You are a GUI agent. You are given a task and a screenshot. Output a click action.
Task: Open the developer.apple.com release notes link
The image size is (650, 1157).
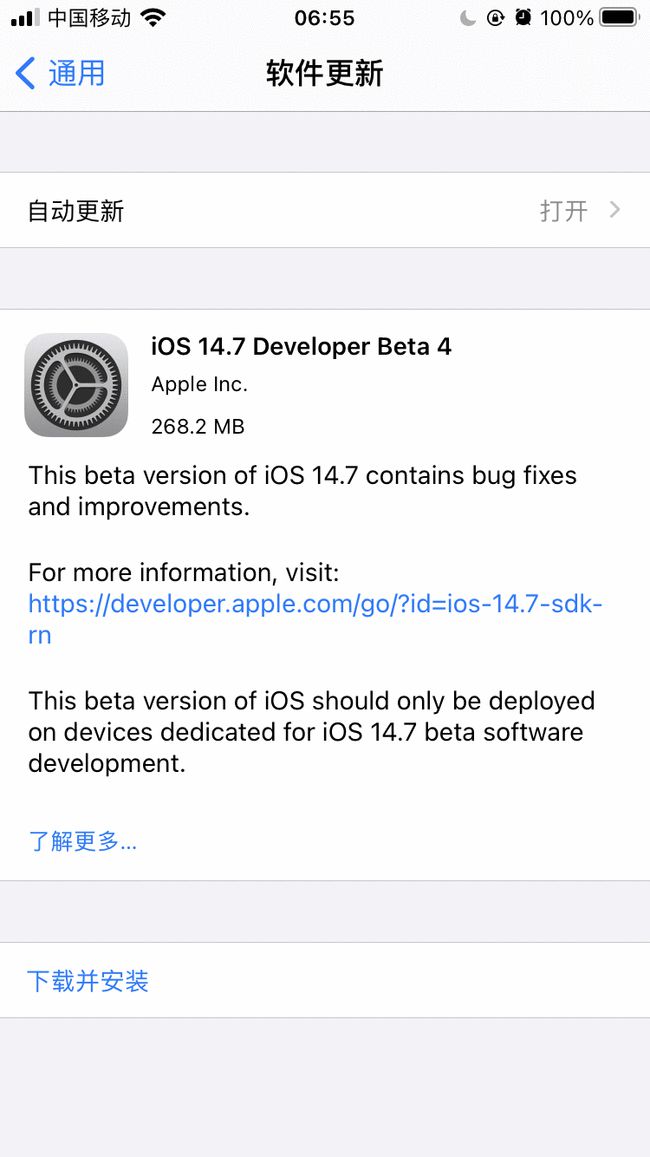tap(314, 604)
